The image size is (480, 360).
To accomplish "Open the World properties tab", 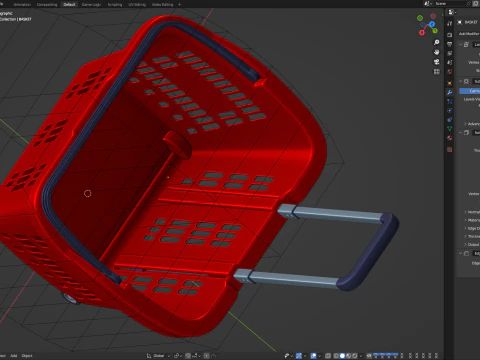I will [x=450, y=72].
